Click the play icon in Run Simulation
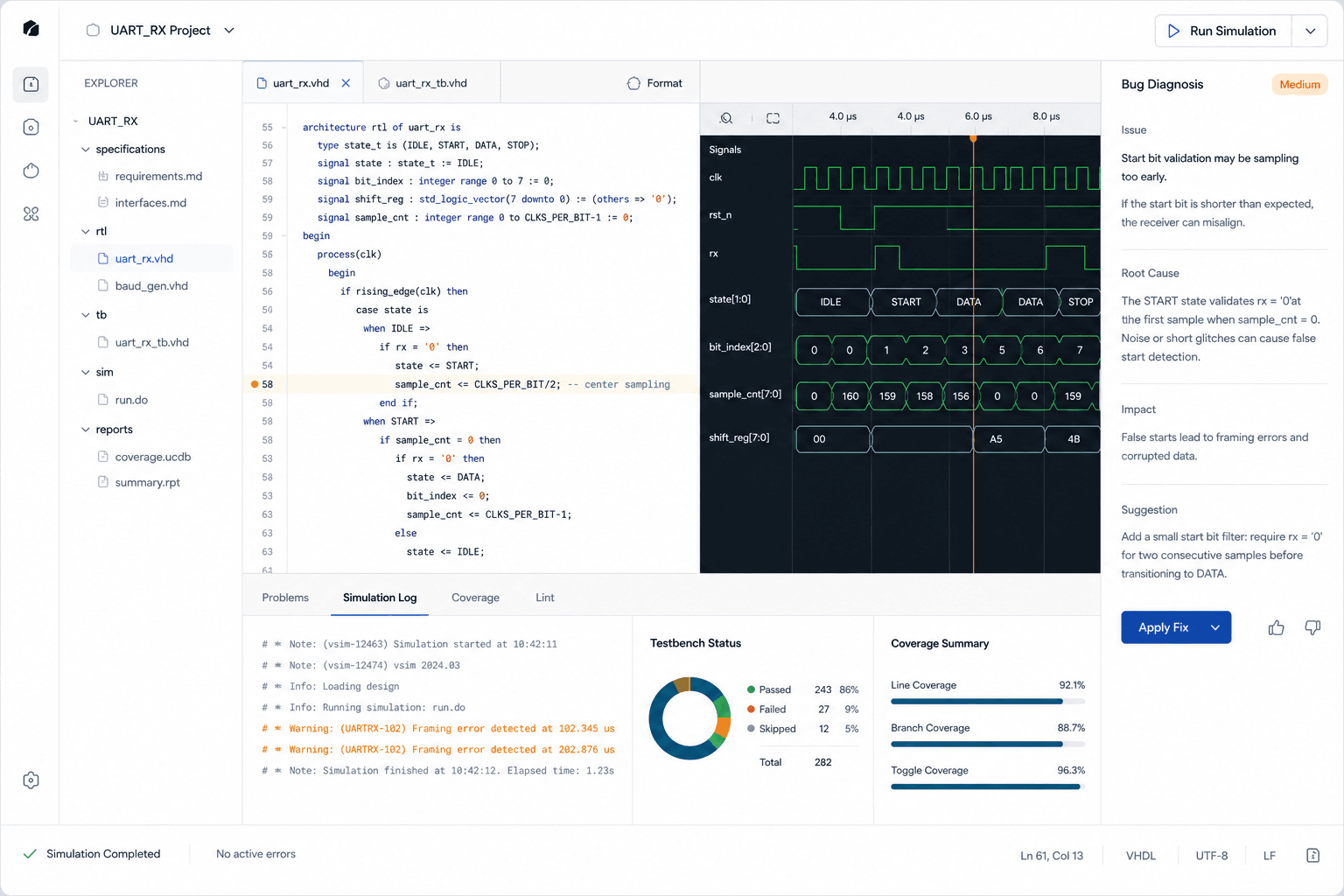 1173,31
